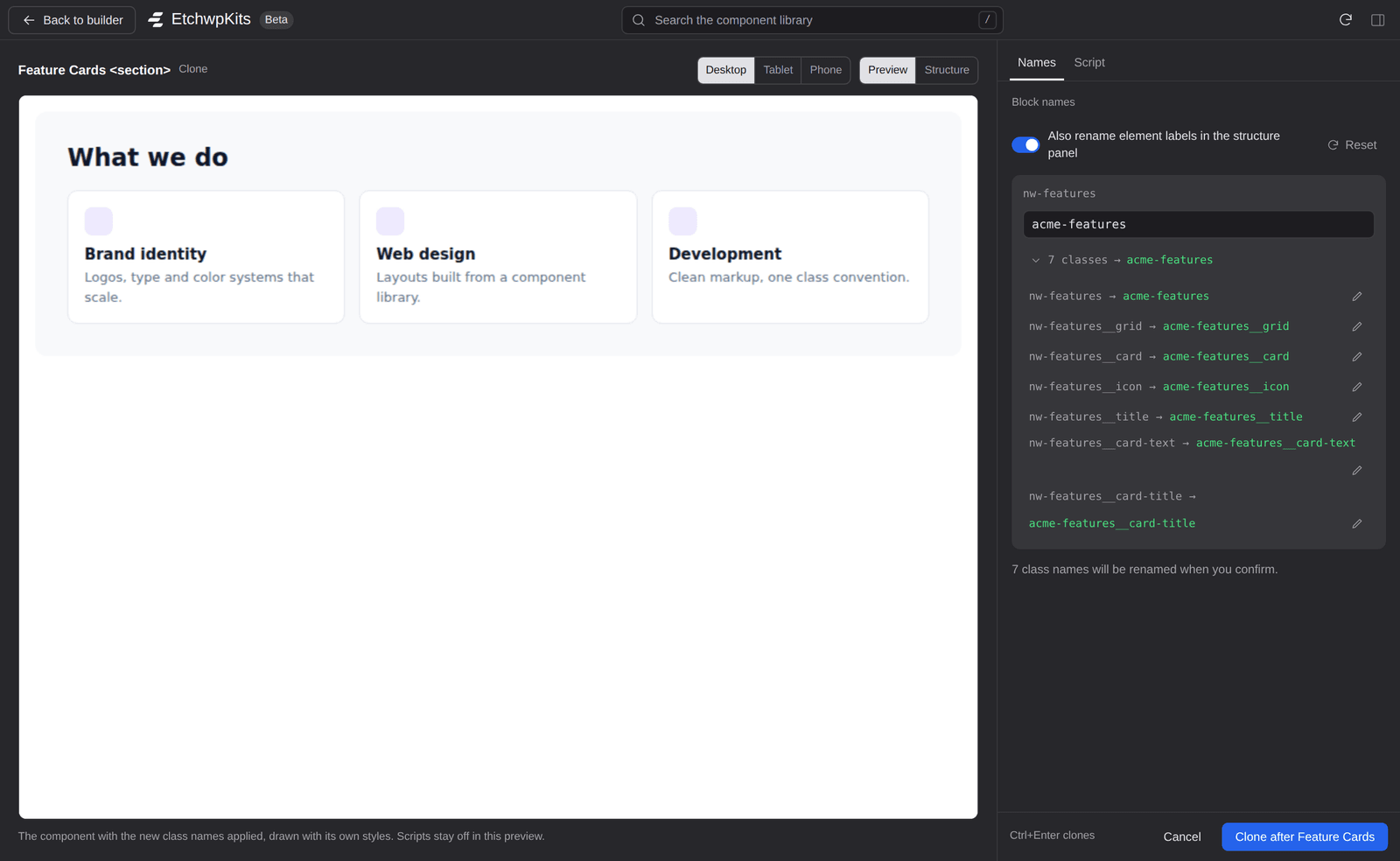Screen dimensions: 1400x861
Task: Click the refresh icon in top bar
Action: tap(1346, 19)
